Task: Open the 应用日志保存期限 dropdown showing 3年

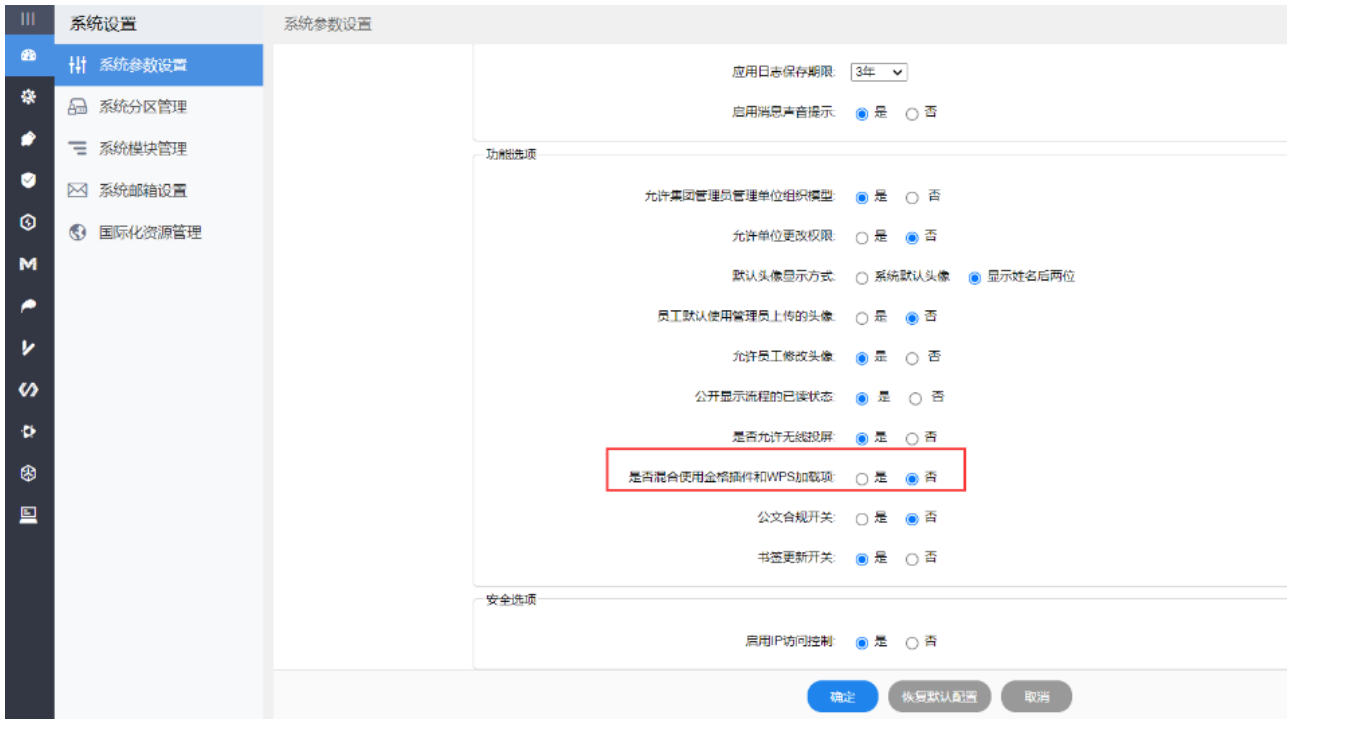Action: 879,72
